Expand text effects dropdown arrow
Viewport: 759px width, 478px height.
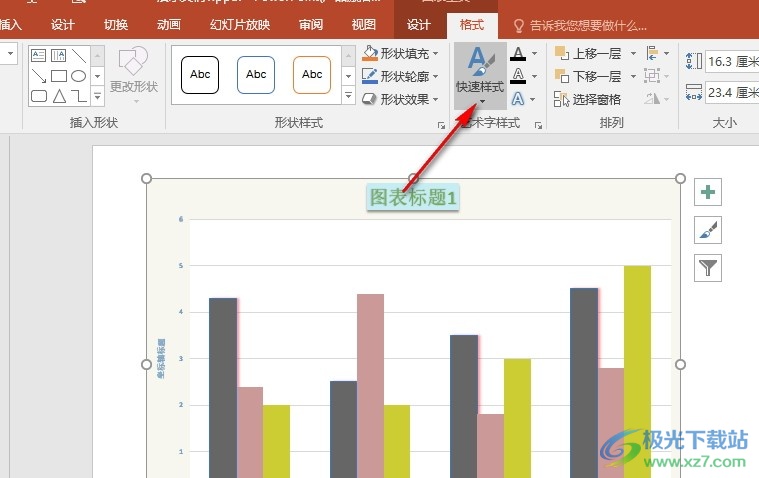point(533,99)
